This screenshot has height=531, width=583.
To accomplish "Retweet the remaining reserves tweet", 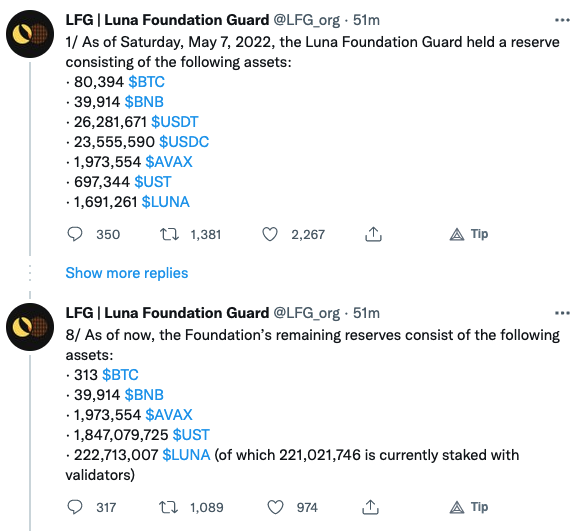I will click(x=168, y=507).
